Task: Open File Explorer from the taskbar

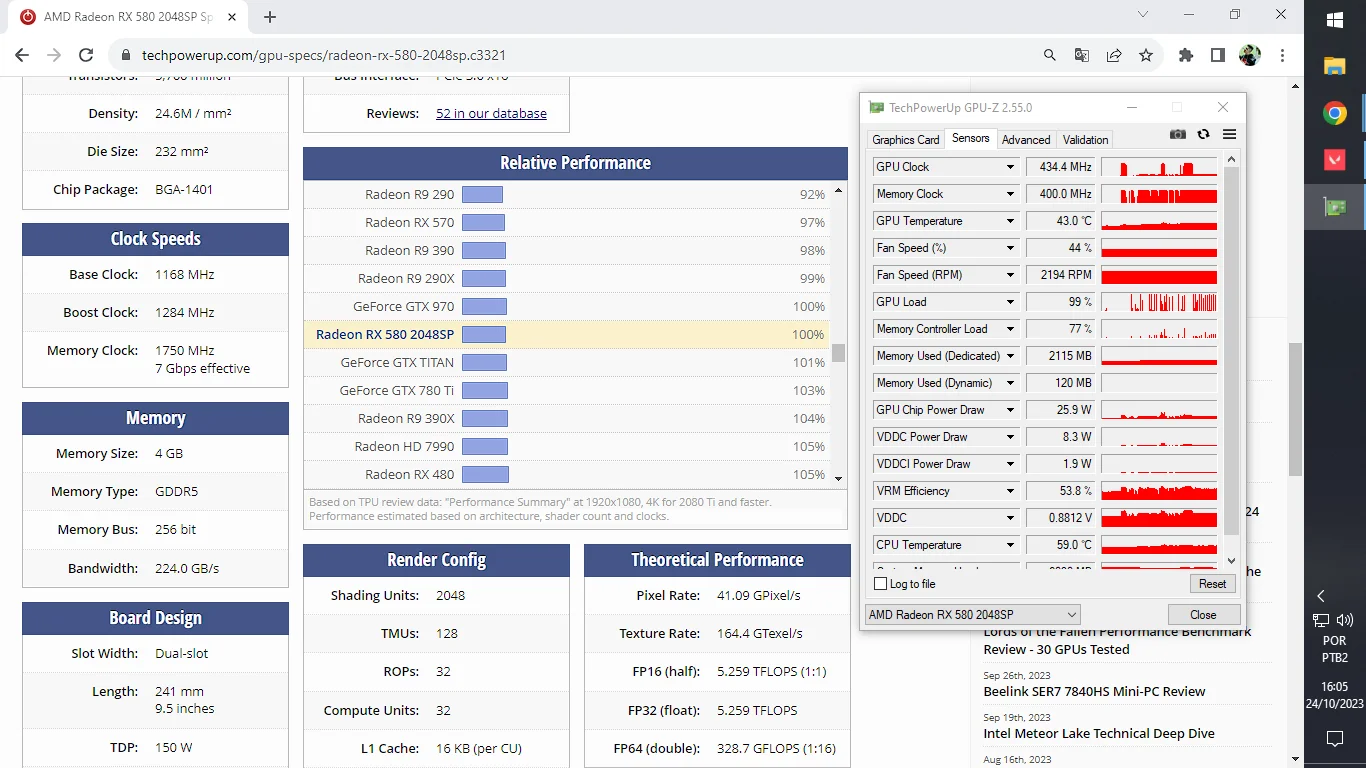Action: tap(1335, 66)
